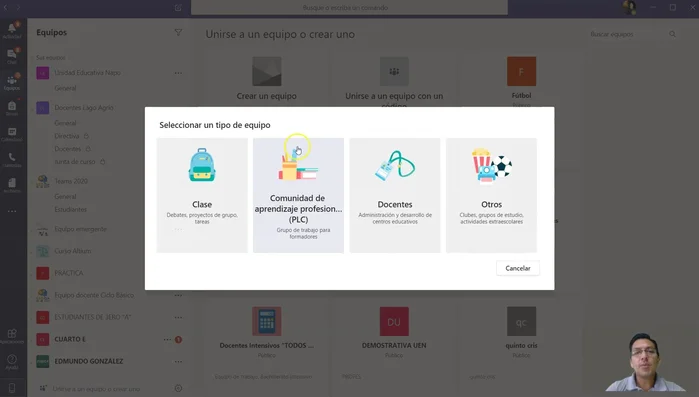Open options for ESTUDIANTES DE 3ERO A
The image size is (699, 397).
pos(178,317)
